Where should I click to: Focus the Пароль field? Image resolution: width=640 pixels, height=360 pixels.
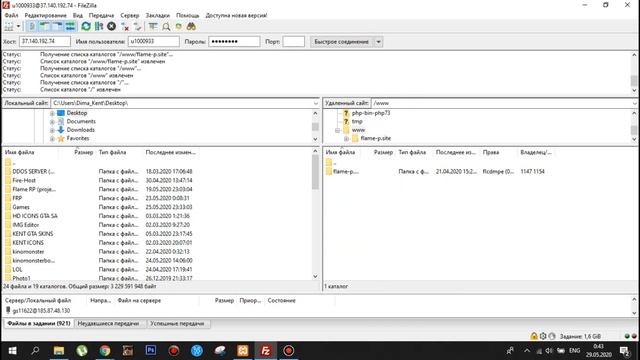coord(234,41)
